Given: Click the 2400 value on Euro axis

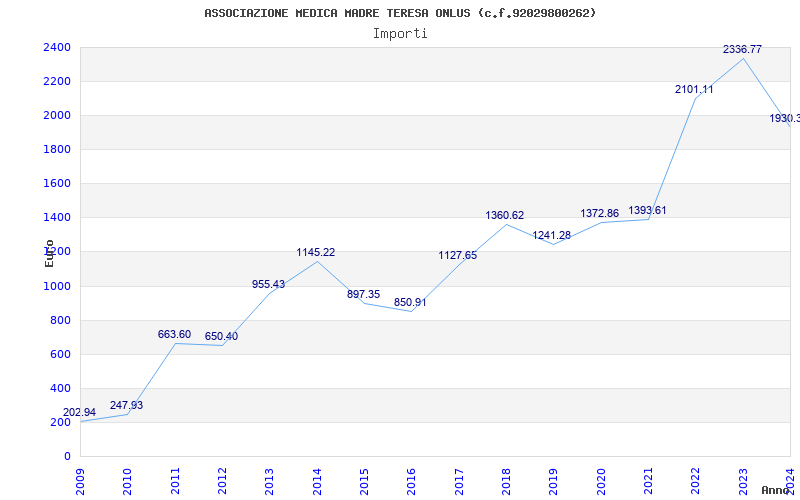Looking at the screenshot, I should 57,47.
